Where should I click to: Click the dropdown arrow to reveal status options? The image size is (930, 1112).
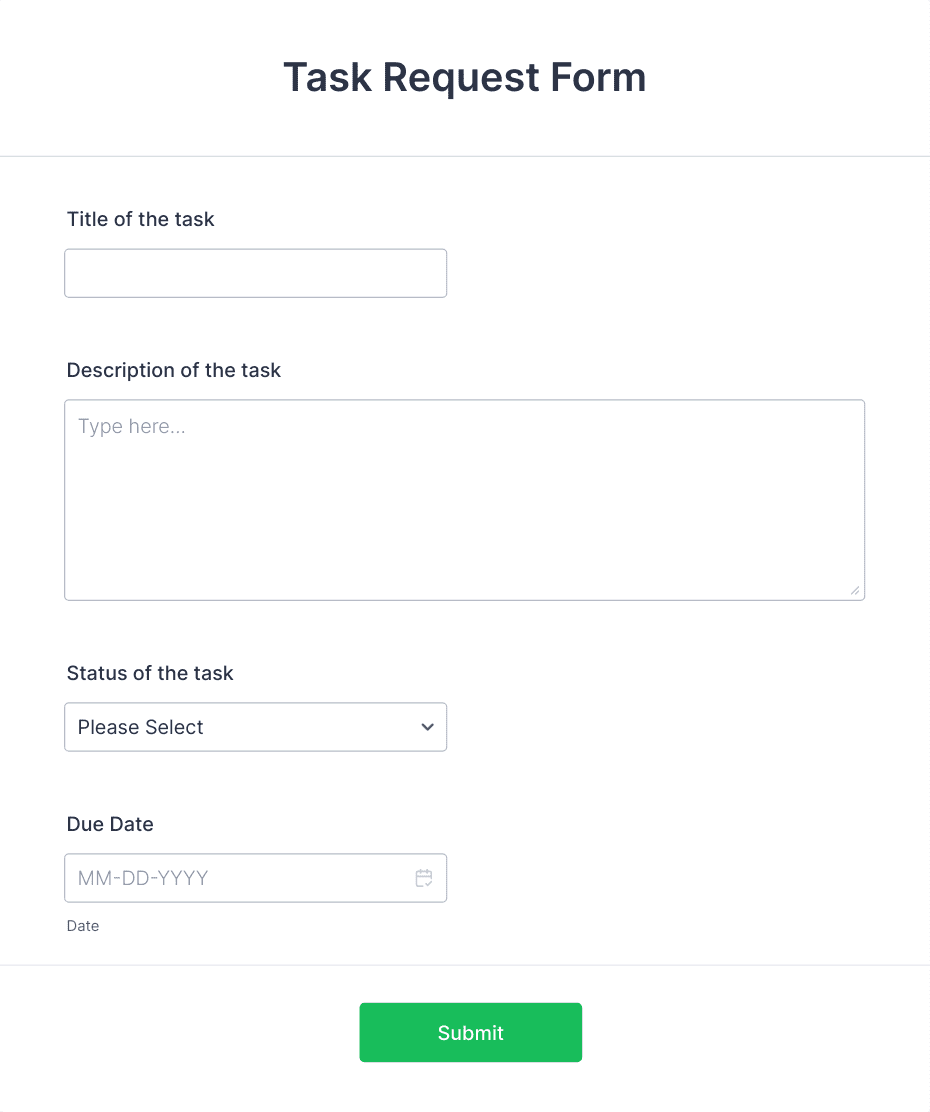(427, 727)
